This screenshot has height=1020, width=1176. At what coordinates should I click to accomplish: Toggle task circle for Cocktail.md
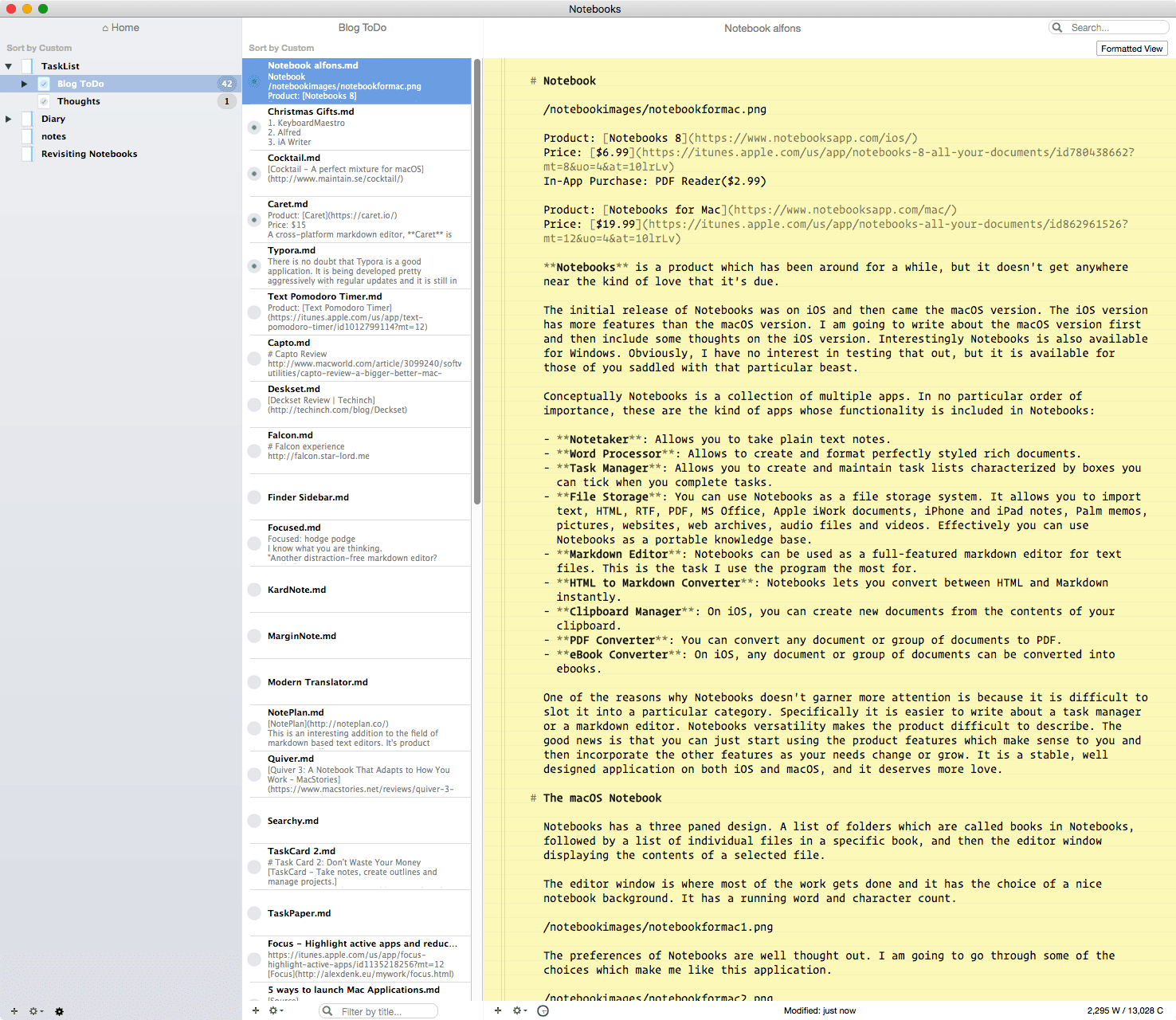[x=254, y=174]
